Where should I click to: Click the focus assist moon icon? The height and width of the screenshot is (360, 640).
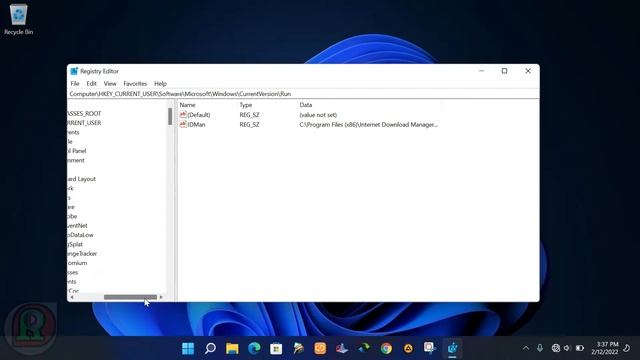(627, 348)
